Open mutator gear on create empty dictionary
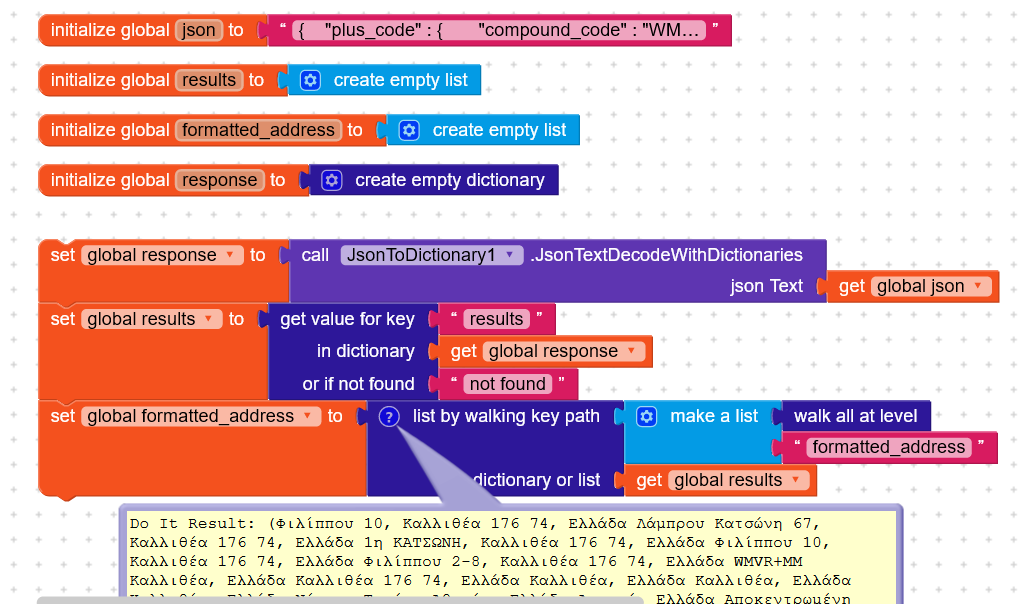 point(332,180)
